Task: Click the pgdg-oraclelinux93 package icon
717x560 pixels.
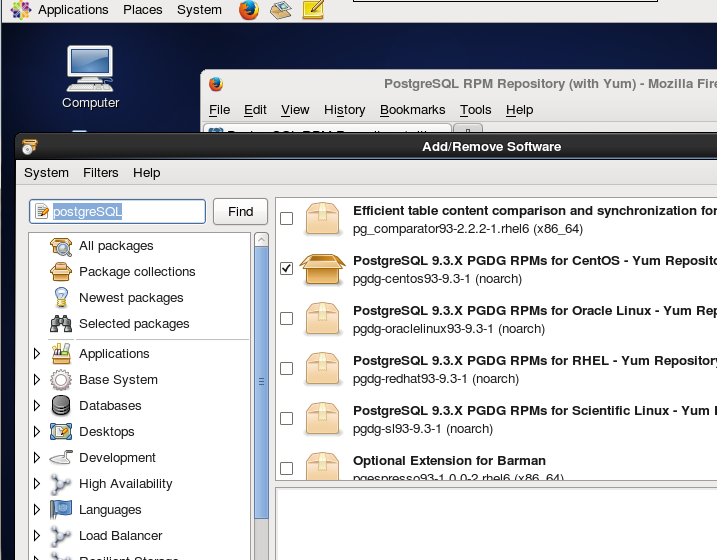Action: (322, 319)
